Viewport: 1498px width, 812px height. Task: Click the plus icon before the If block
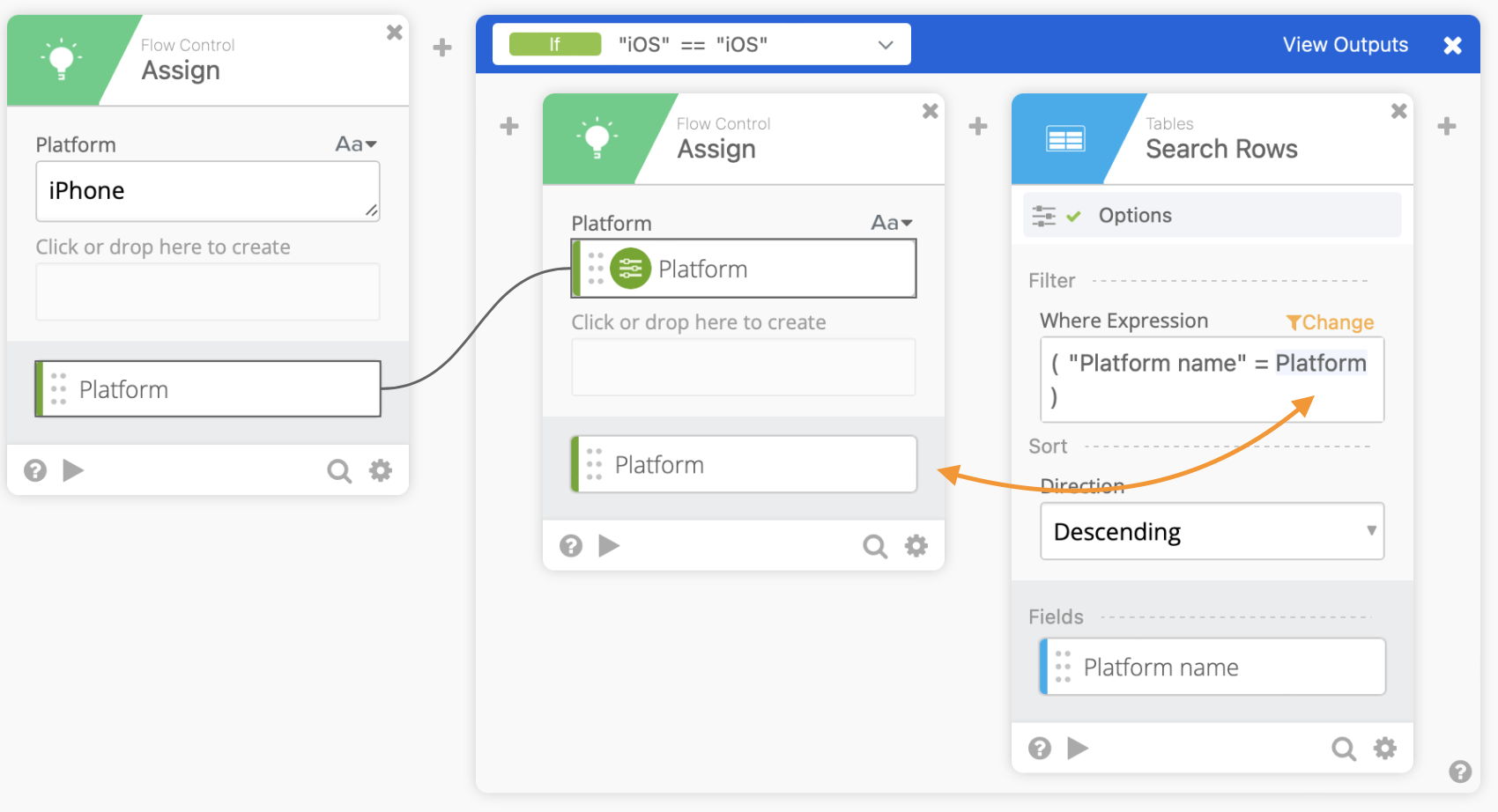coord(442,48)
